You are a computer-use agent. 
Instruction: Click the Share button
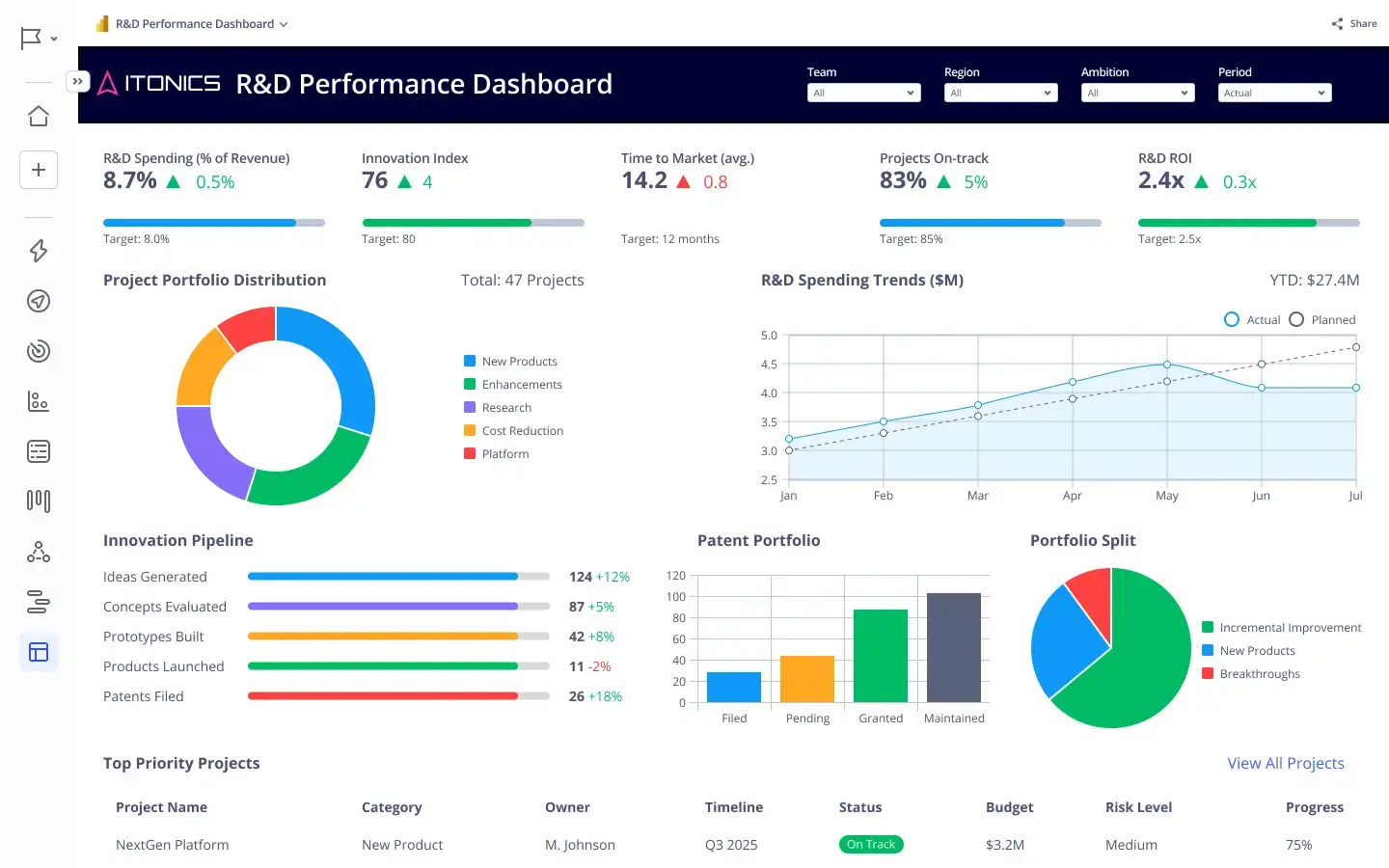1354,23
